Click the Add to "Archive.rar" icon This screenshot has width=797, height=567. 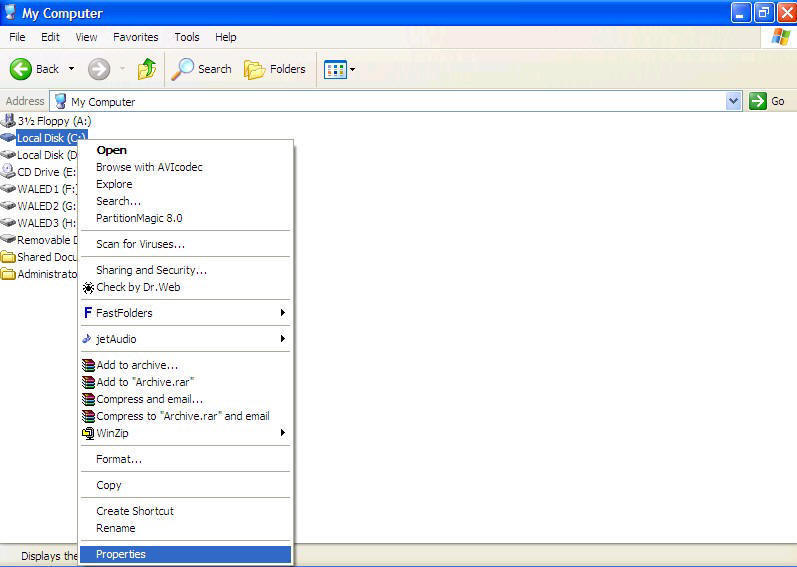[88, 382]
